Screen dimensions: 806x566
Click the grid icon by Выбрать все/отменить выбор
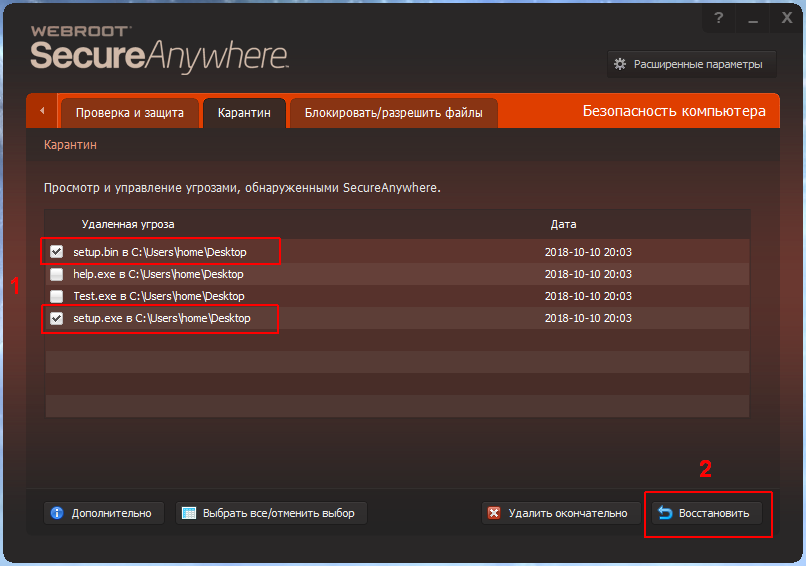pyautogui.click(x=189, y=513)
